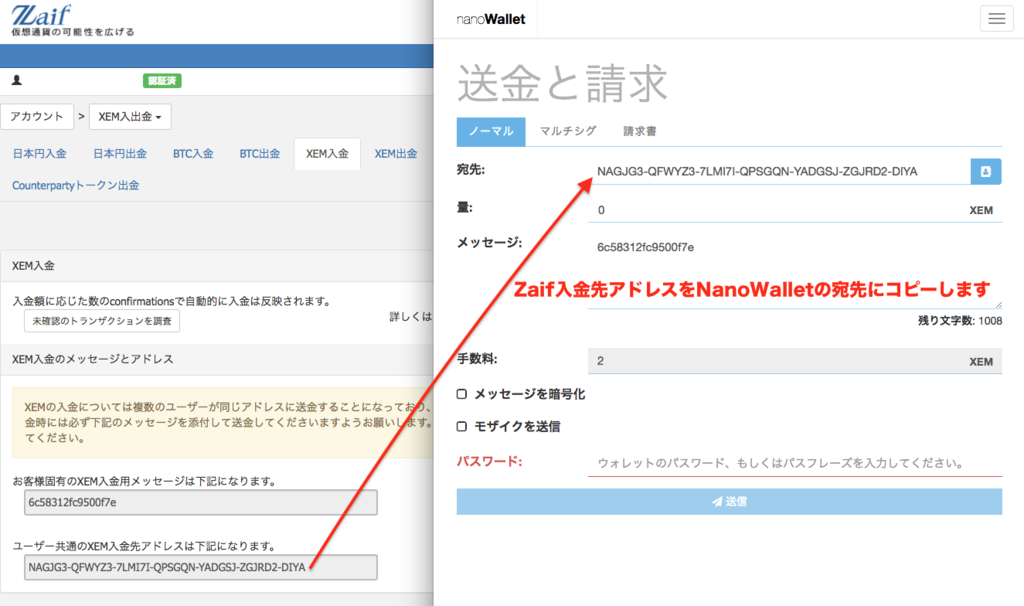Screen dimensions: 1024x606
Task: Click the address book icon beside recipient
Action: click(985, 172)
